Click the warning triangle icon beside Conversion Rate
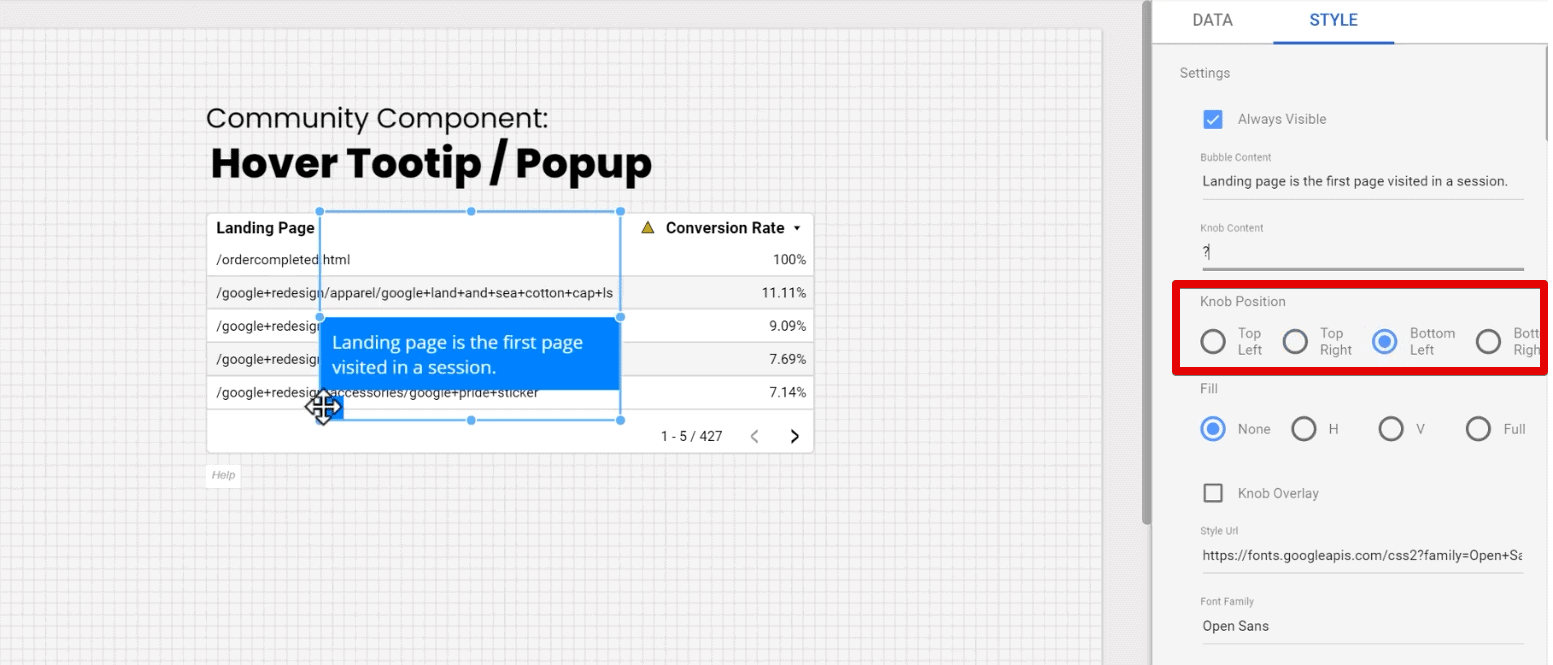The height and width of the screenshot is (665, 1553). pyautogui.click(x=647, y=228)
